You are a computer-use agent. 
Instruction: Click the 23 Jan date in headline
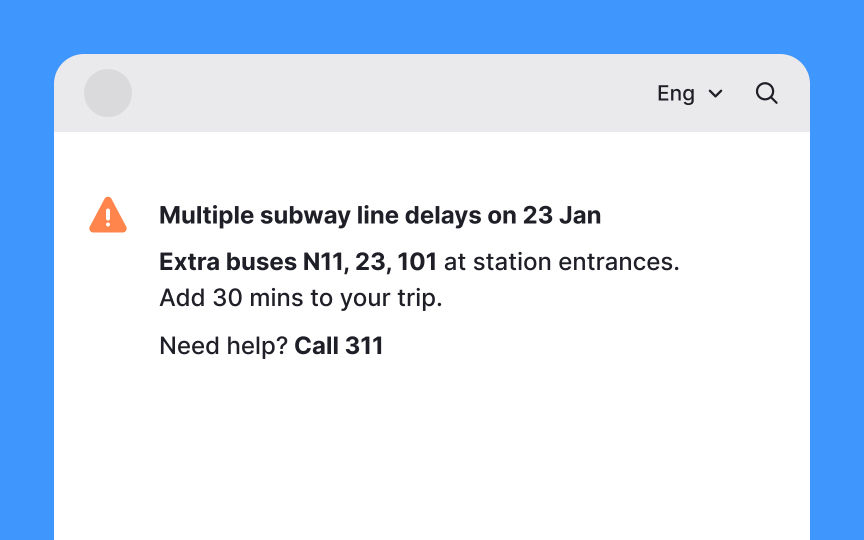(561, 215)
